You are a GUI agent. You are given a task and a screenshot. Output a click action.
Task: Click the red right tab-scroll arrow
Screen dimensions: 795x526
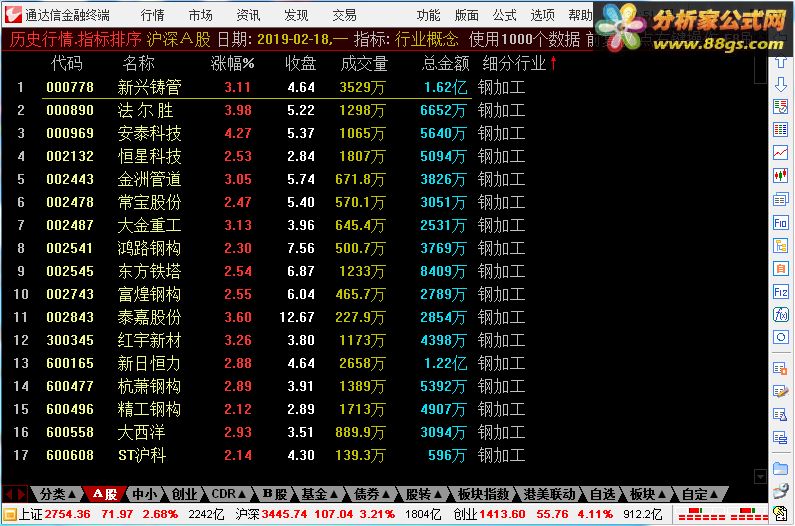21,494
